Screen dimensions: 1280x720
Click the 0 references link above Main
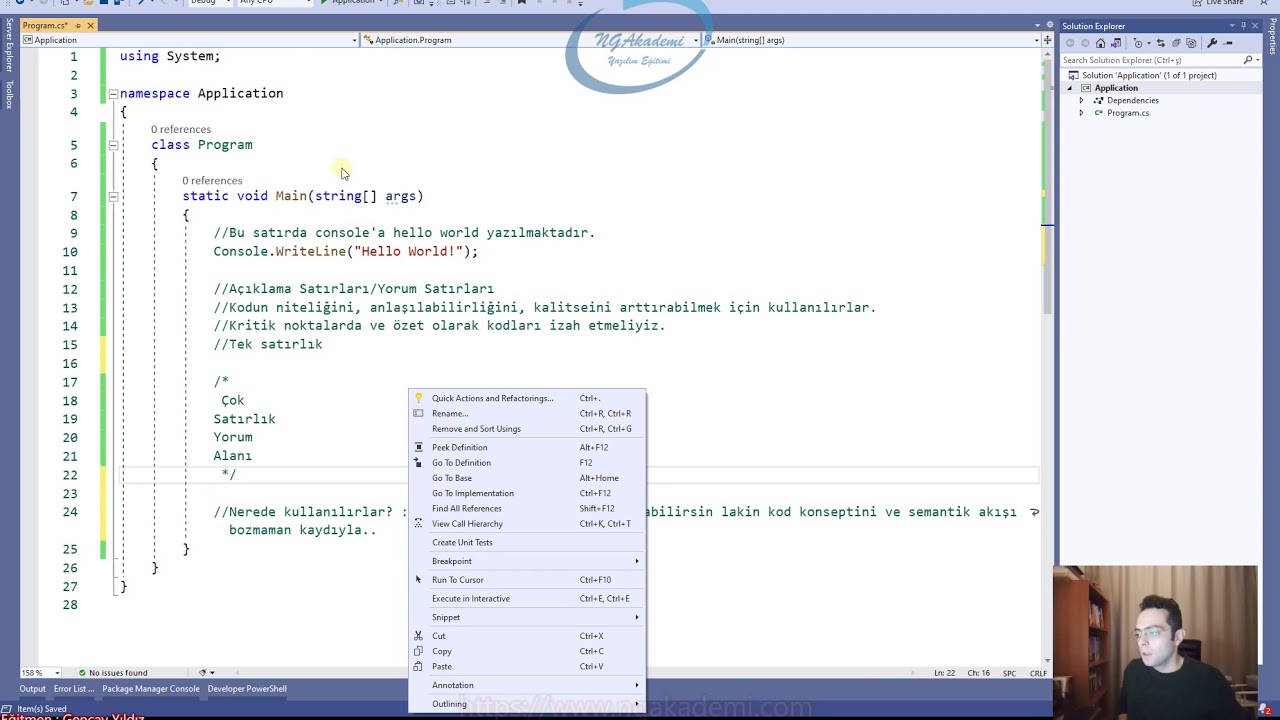[212, 181]
